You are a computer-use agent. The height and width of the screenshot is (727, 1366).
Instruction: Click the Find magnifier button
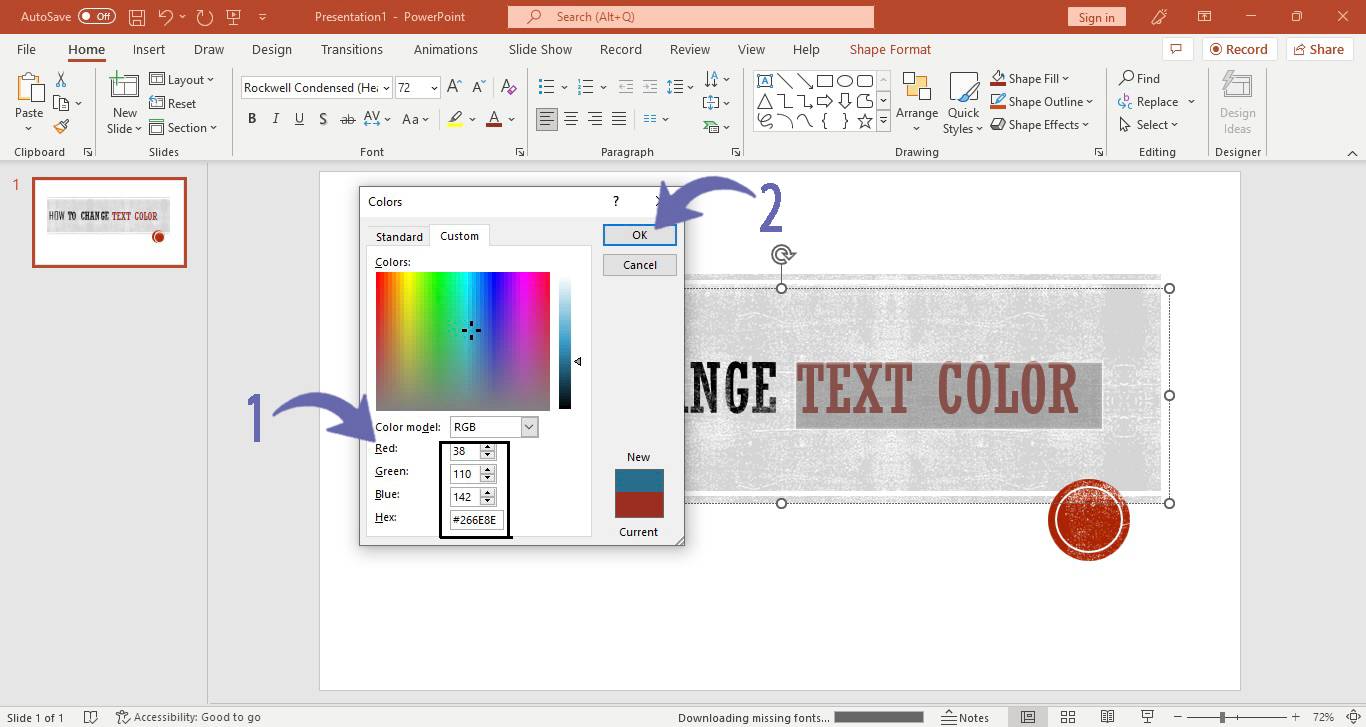pos(1140,78)
